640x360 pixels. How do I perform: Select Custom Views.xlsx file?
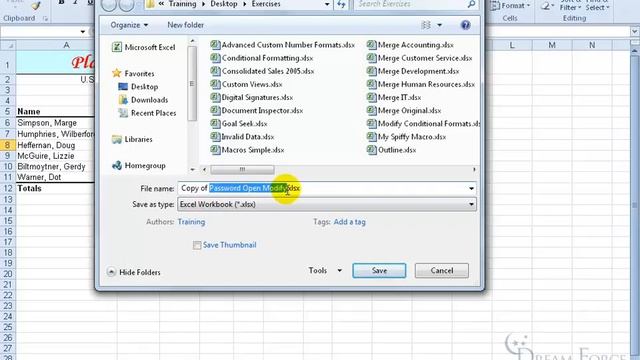pos(246,84)
